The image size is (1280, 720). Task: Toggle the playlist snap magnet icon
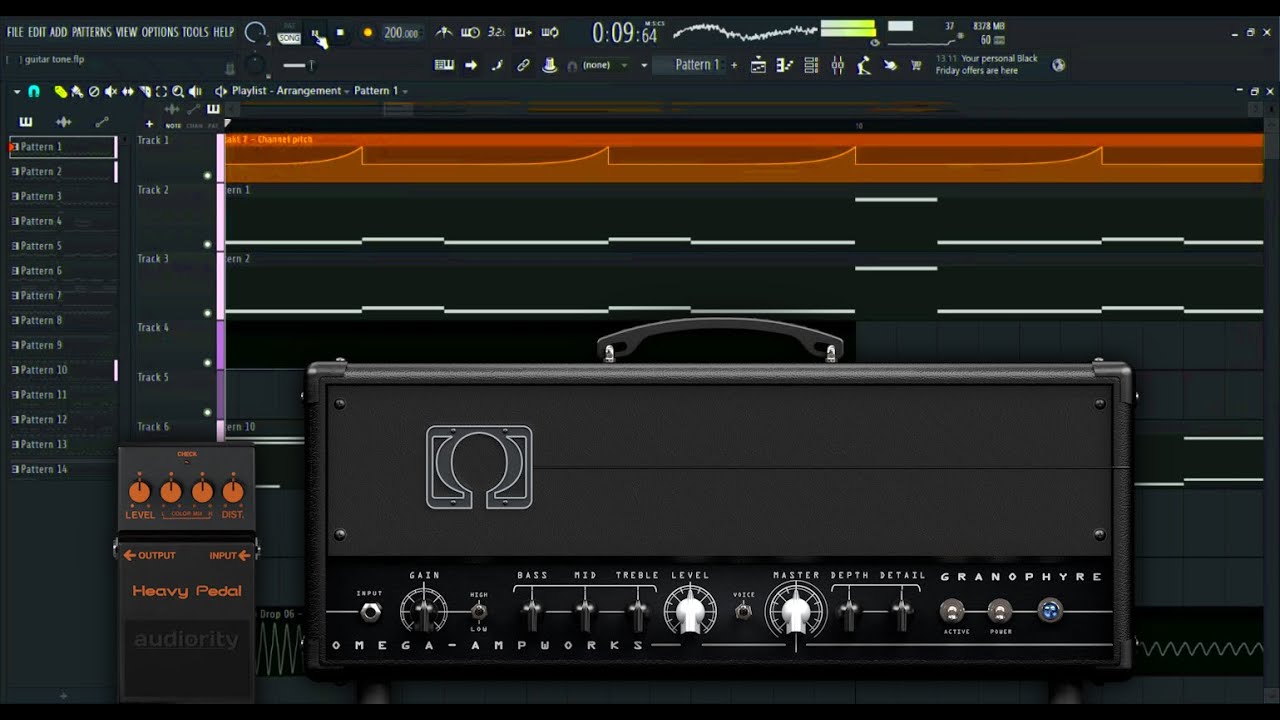(34, 91)
